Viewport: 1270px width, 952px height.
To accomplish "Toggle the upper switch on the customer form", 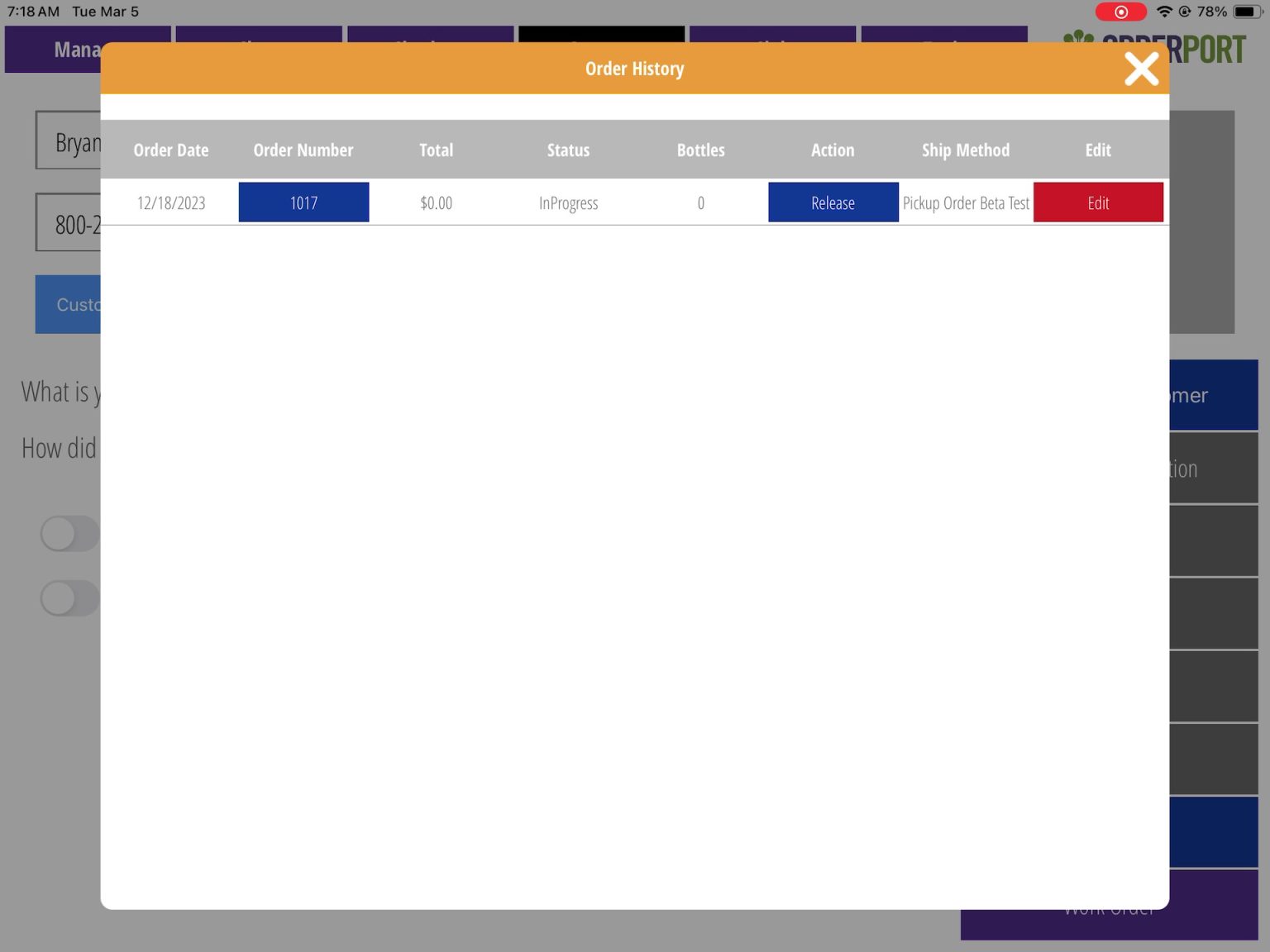I will coord(69,533).
